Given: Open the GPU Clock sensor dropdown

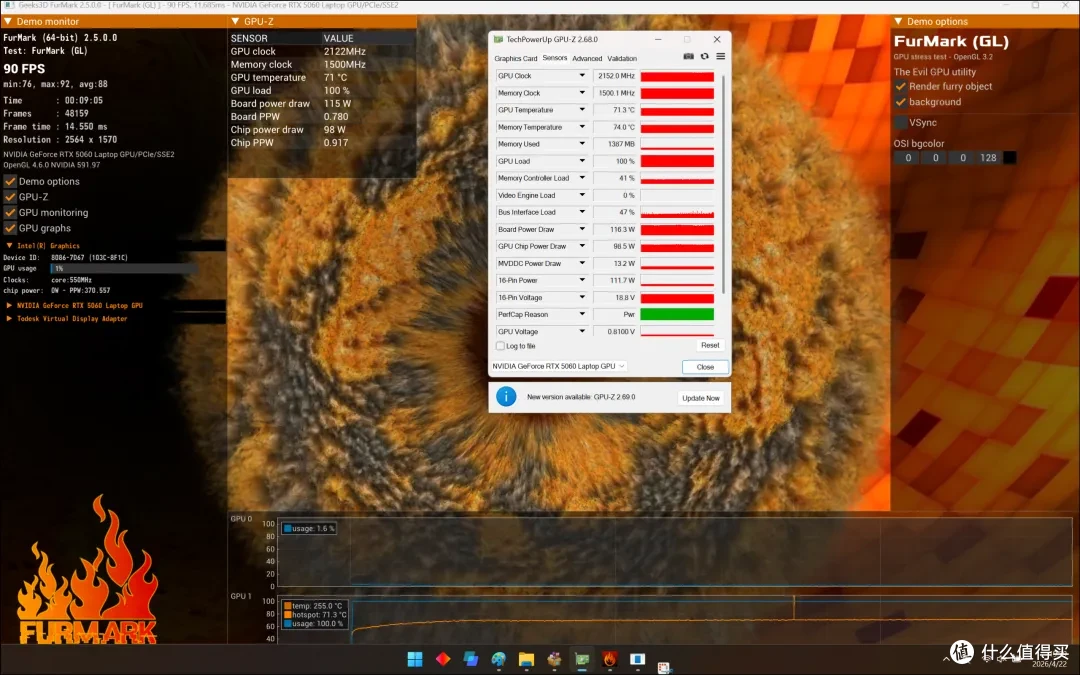Looking at the screenshot, I should [582, 76].
